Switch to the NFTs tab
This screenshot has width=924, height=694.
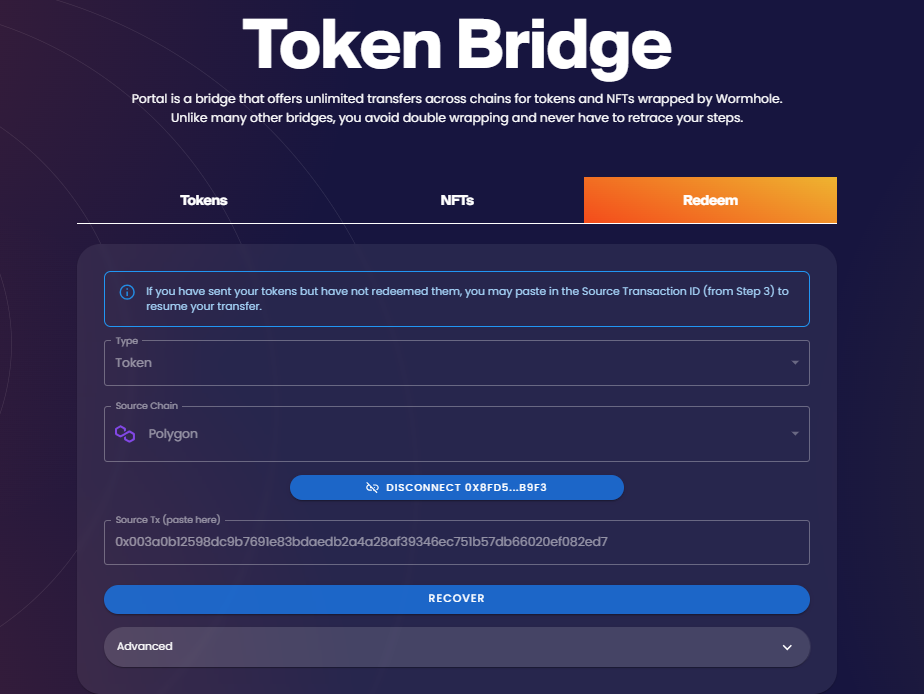457,200
